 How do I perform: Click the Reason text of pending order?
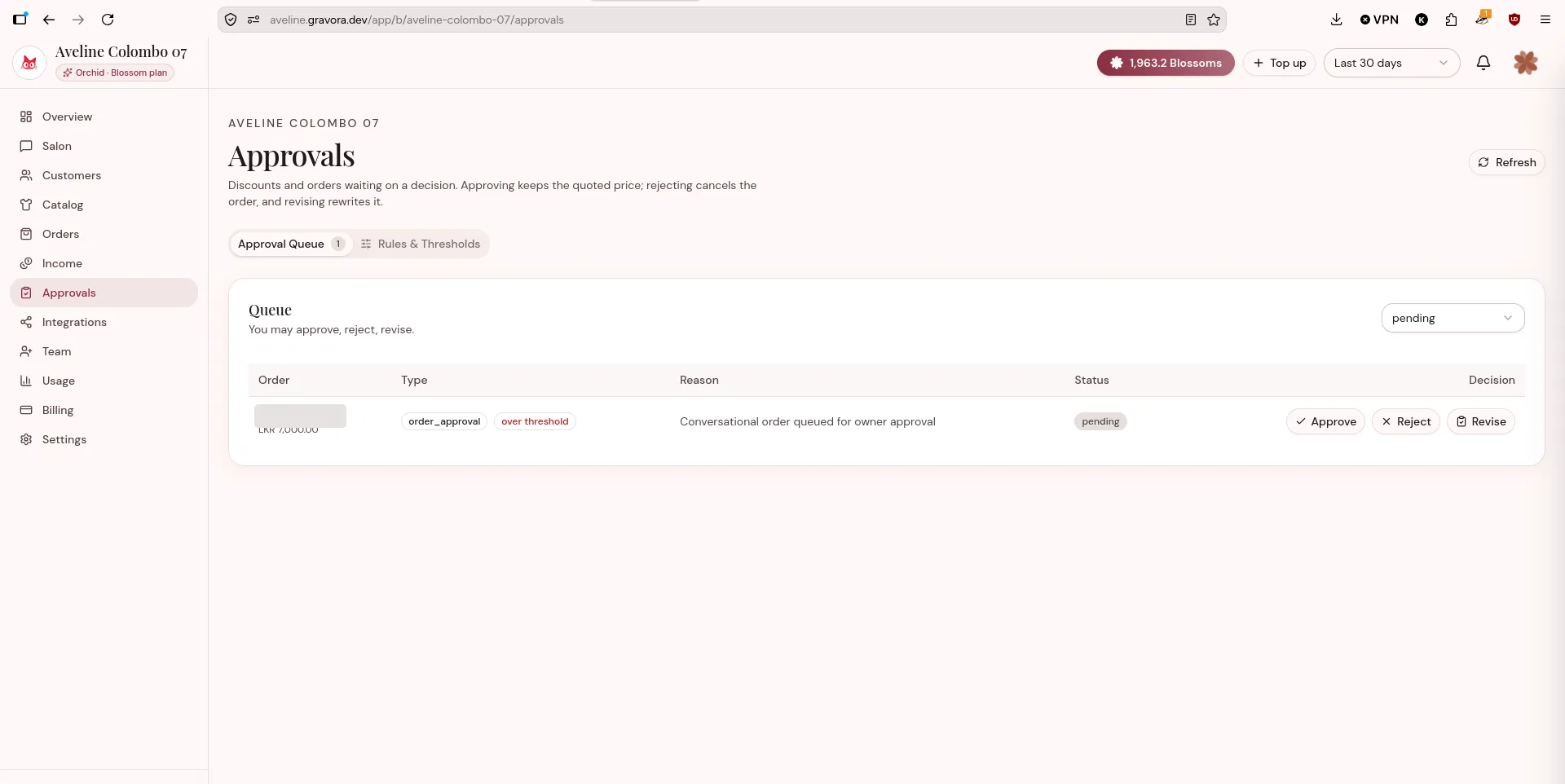click(808, 421)
